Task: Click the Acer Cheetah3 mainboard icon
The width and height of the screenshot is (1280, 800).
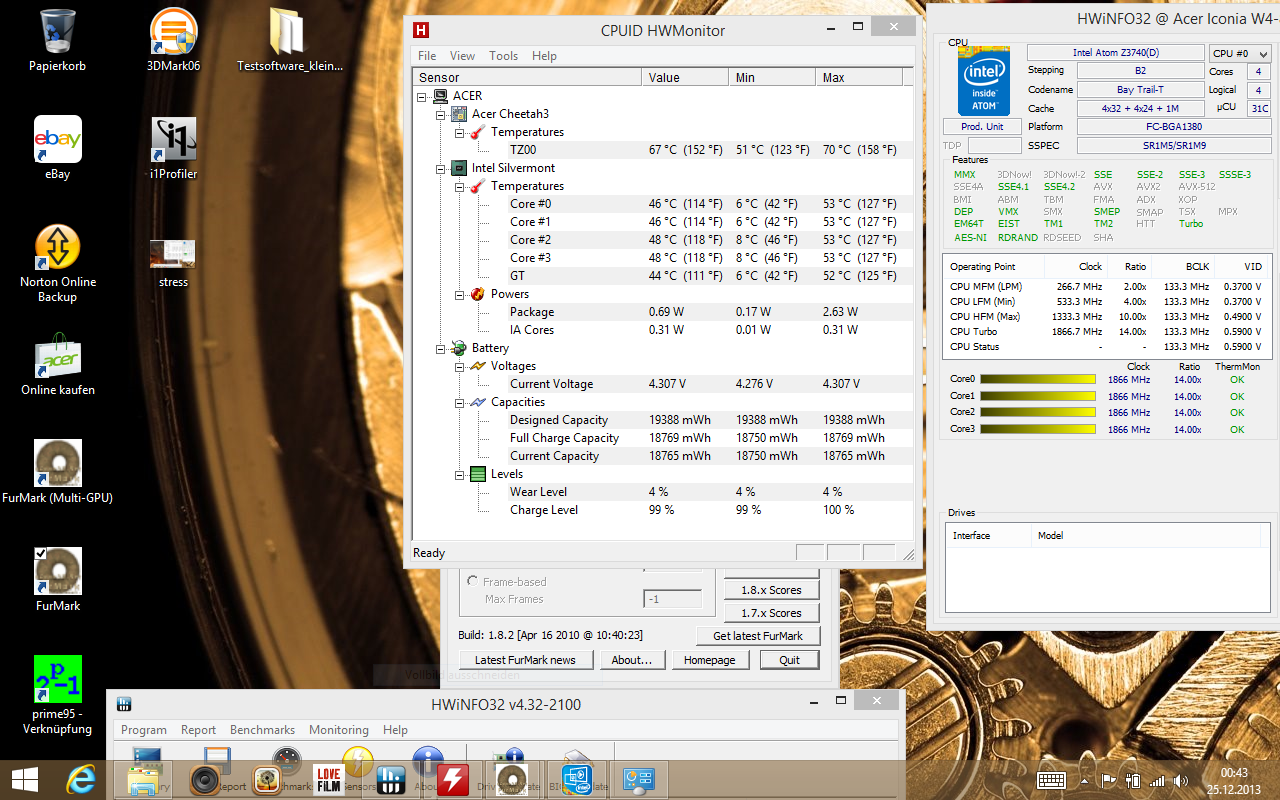Action: pyautogui.click(x=459, y=114)
